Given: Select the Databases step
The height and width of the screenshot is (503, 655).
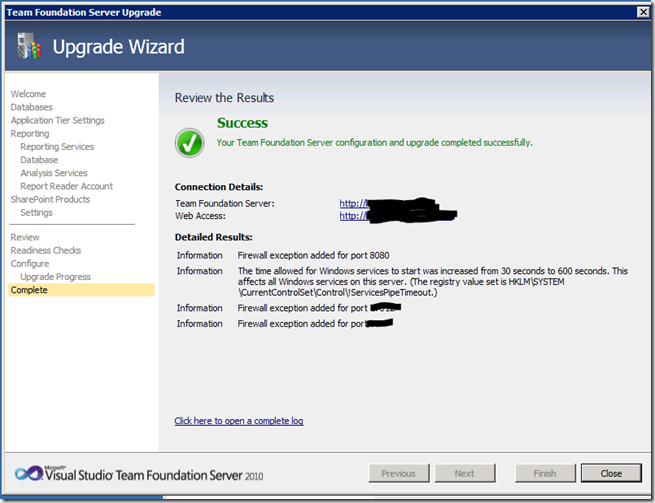Looking at the screenshot, I should (x=31, y=107).
